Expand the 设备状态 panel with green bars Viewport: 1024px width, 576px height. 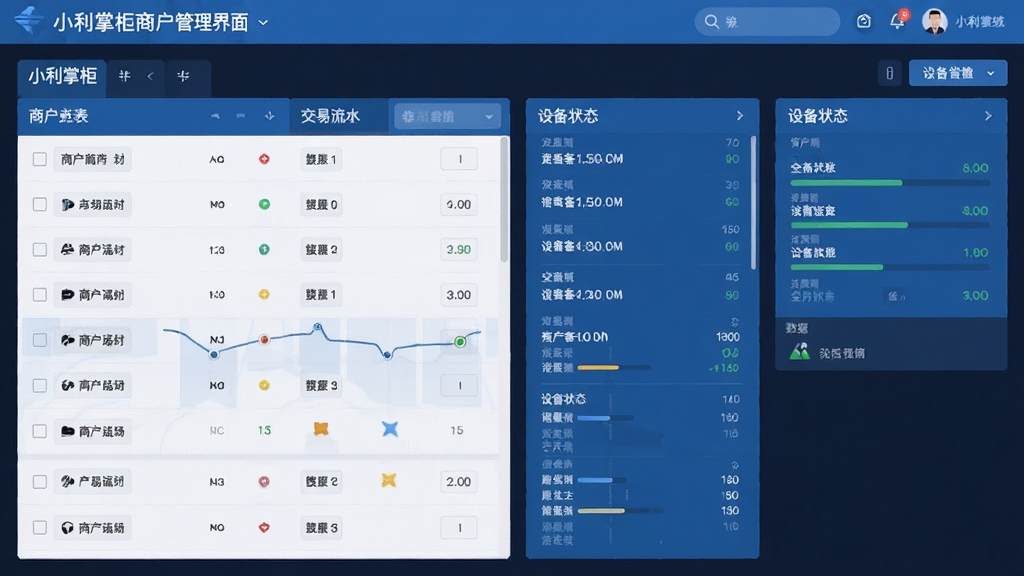(x=988, y=116)
